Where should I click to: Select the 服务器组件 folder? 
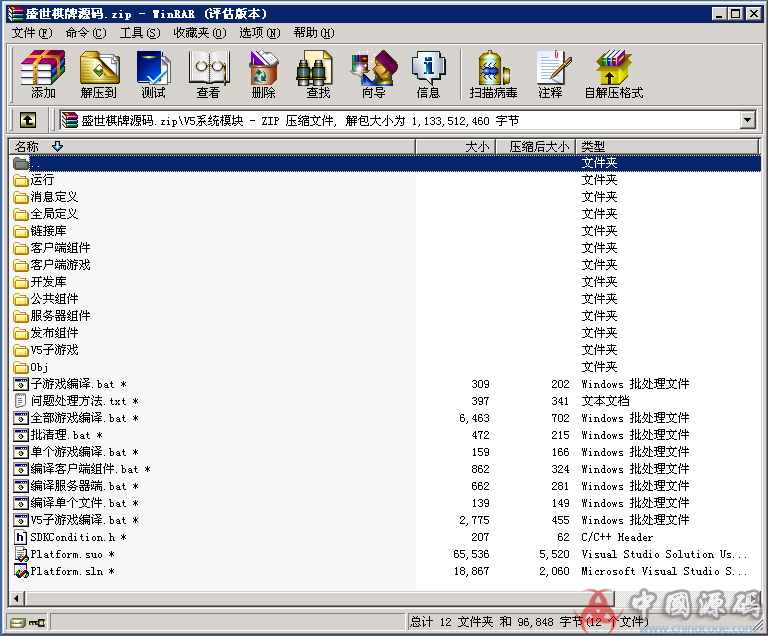tap(52, 316)
